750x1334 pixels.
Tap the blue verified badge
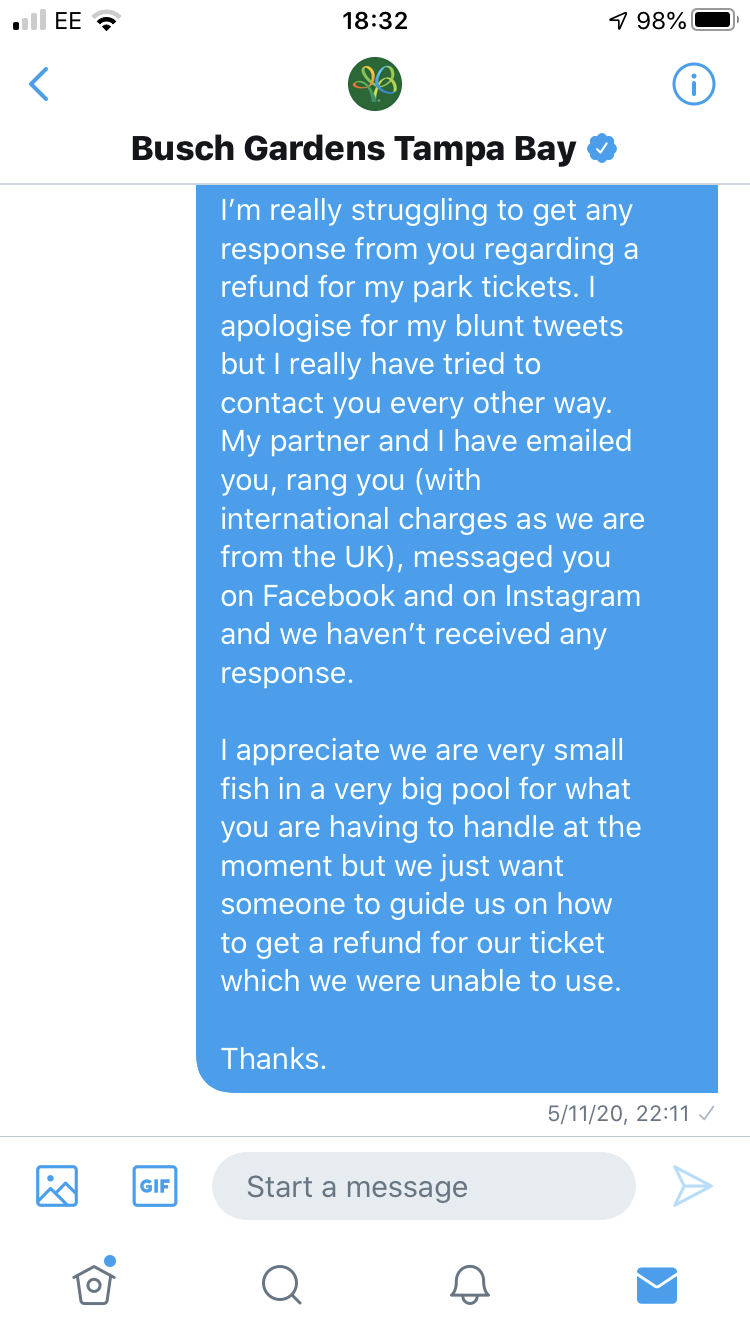(x=601, y=149)
